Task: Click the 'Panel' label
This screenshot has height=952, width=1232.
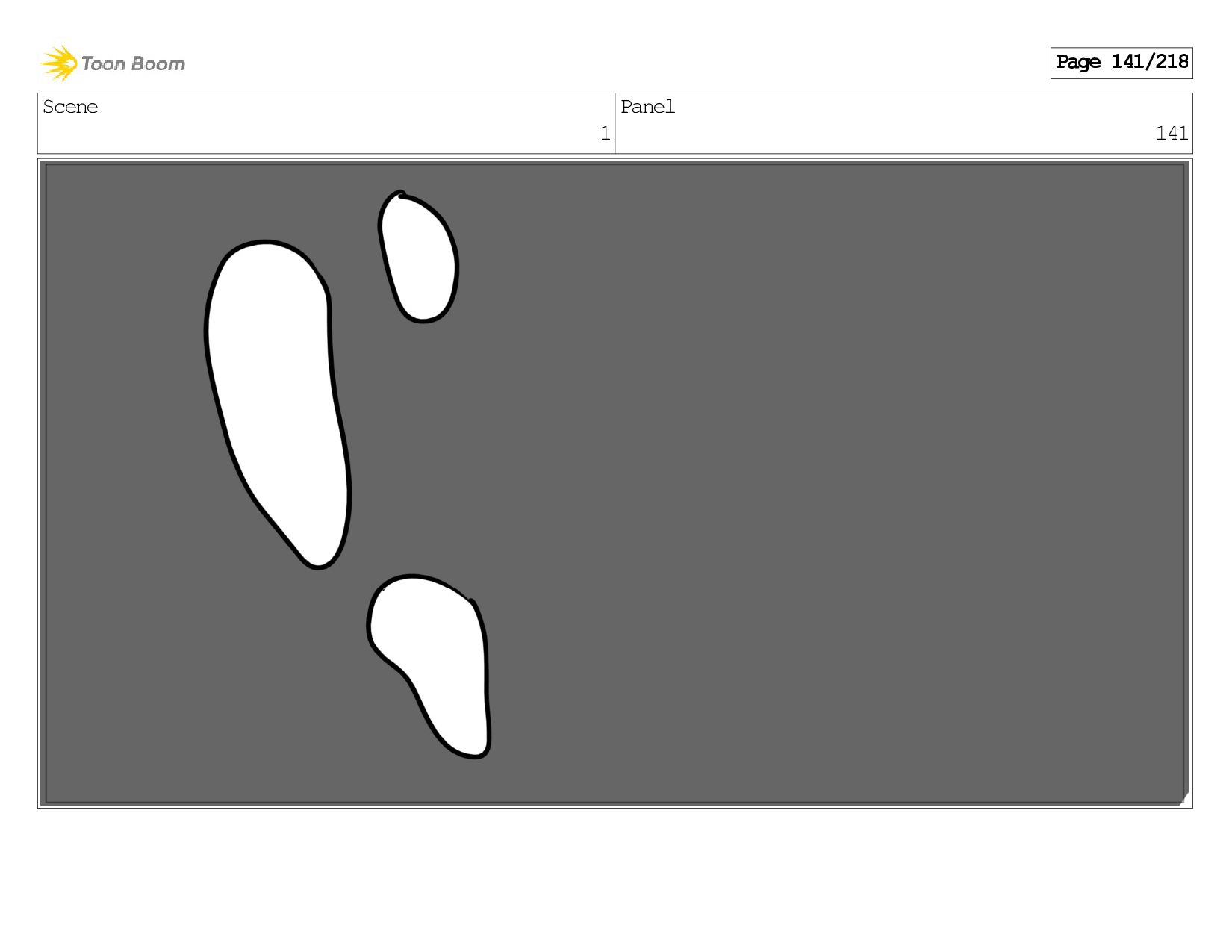Action: coord(647,107)
